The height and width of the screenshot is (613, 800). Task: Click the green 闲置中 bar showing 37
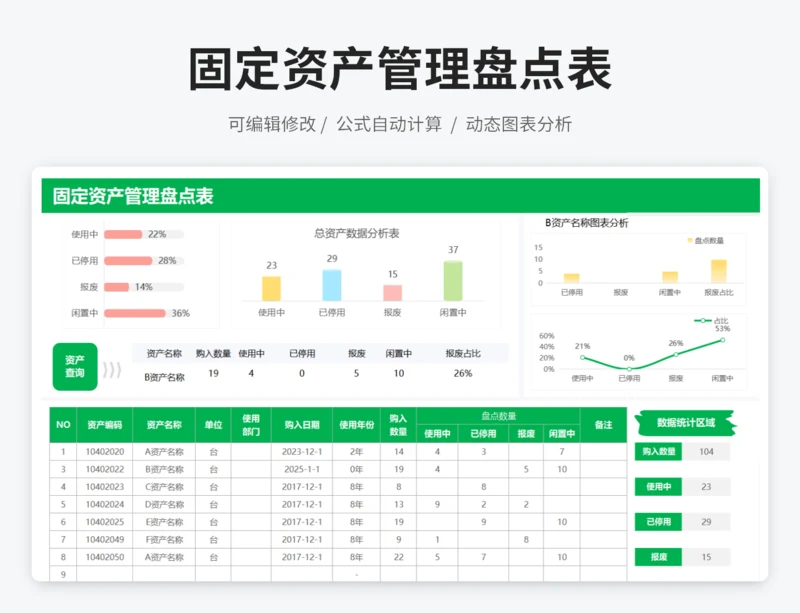[453, 281]
